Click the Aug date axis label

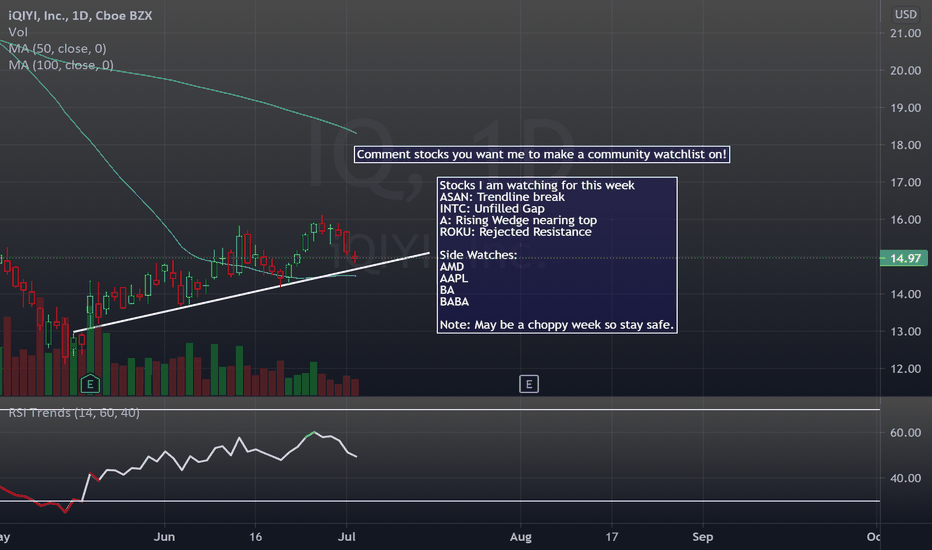(521, 536)
